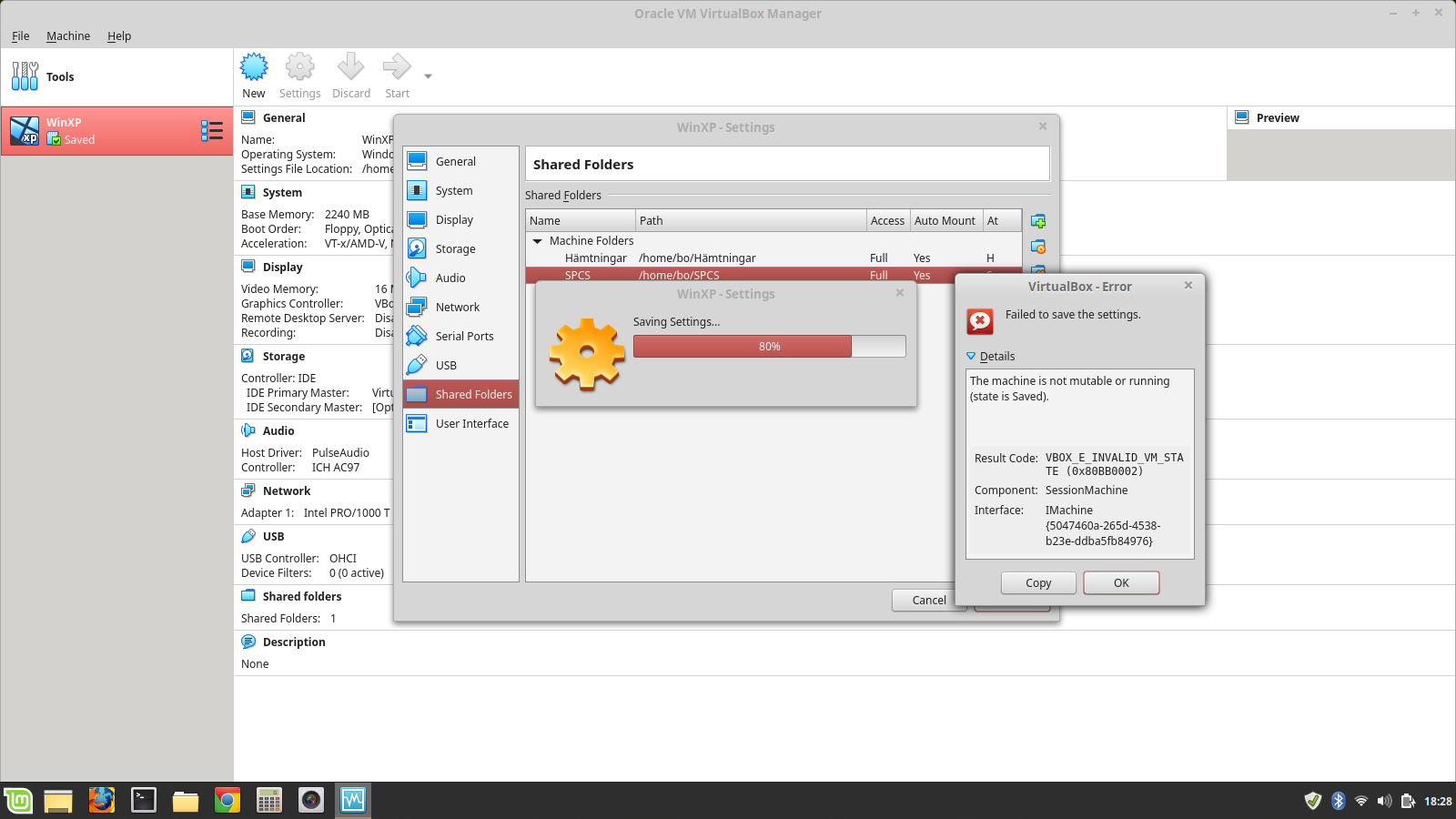Viewport: 1456px width, 819px height.
Task: Click the VirtualBox taskbar window button
Action: [353, 800]
